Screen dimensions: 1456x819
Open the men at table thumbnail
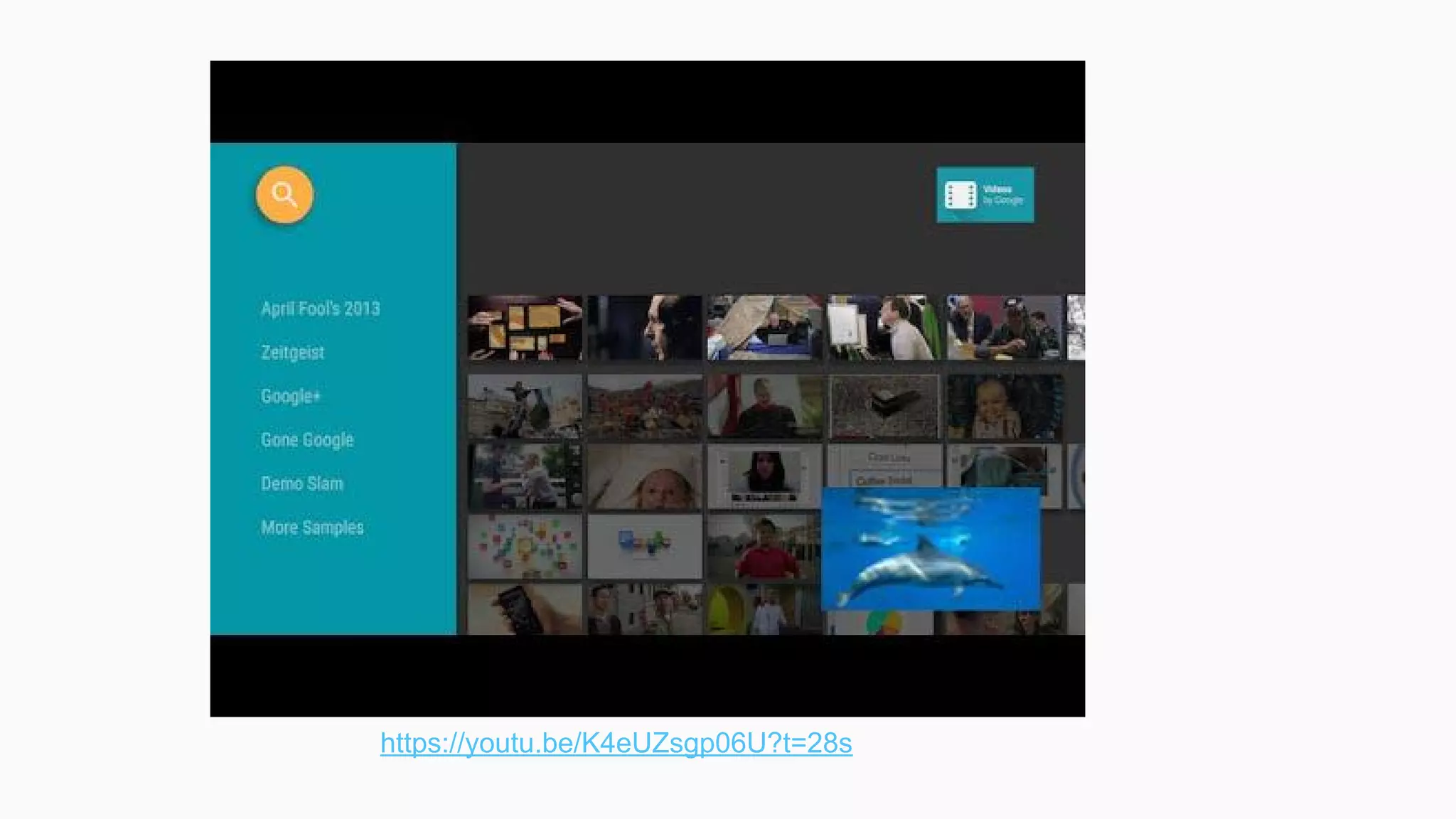coord(1003,328)
